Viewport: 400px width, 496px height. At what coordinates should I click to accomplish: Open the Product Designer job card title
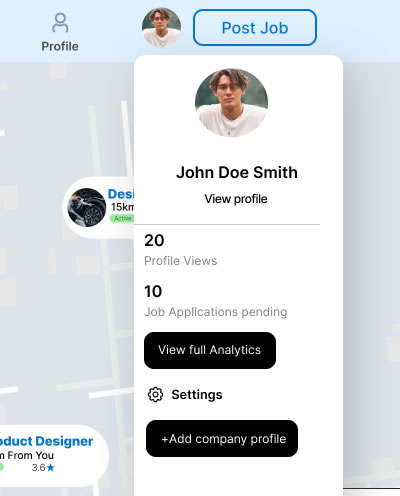pos(46,441)
